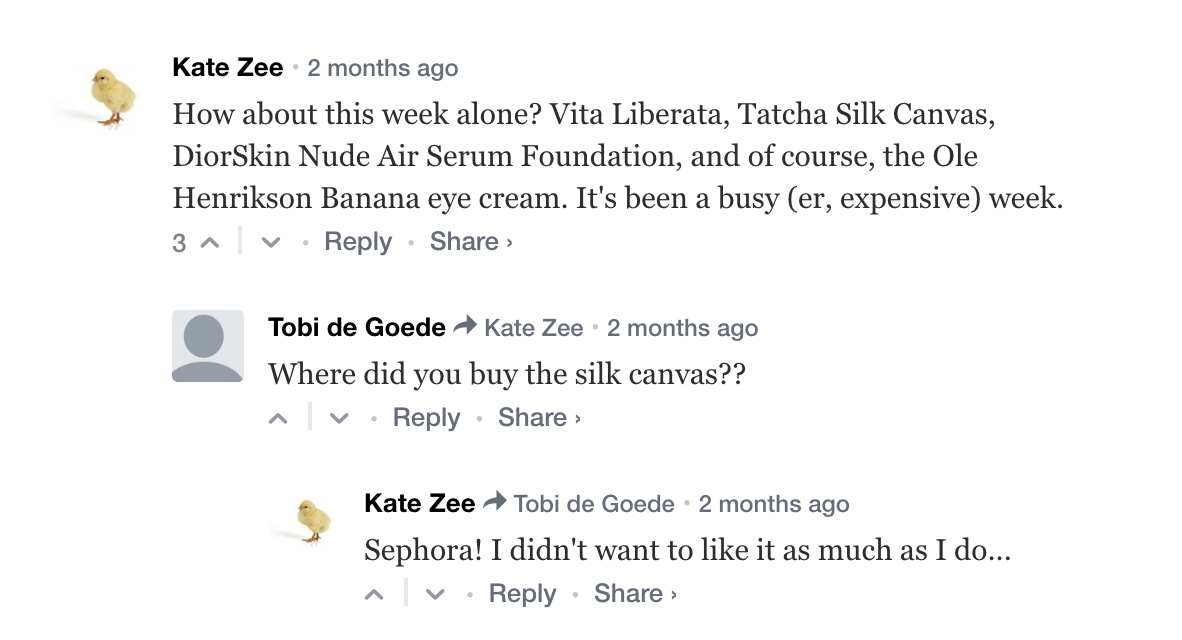Reply to the Sephora comment
The image size is (1182, 640).
point(522,594)
